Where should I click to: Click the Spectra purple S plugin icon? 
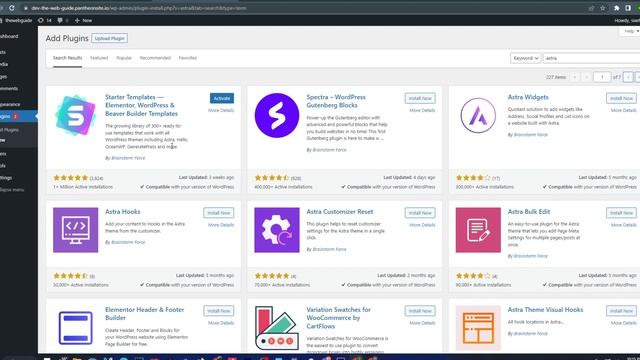pos(277,116)
